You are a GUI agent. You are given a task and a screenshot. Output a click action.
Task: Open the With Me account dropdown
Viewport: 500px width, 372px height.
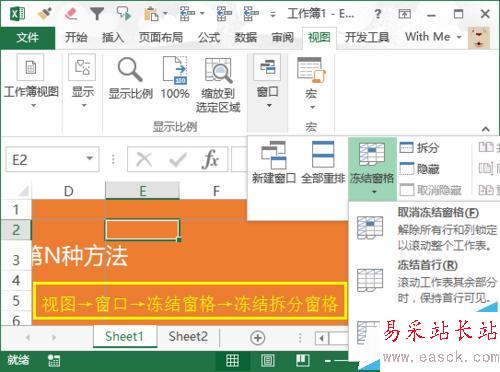tap(433, 37)
